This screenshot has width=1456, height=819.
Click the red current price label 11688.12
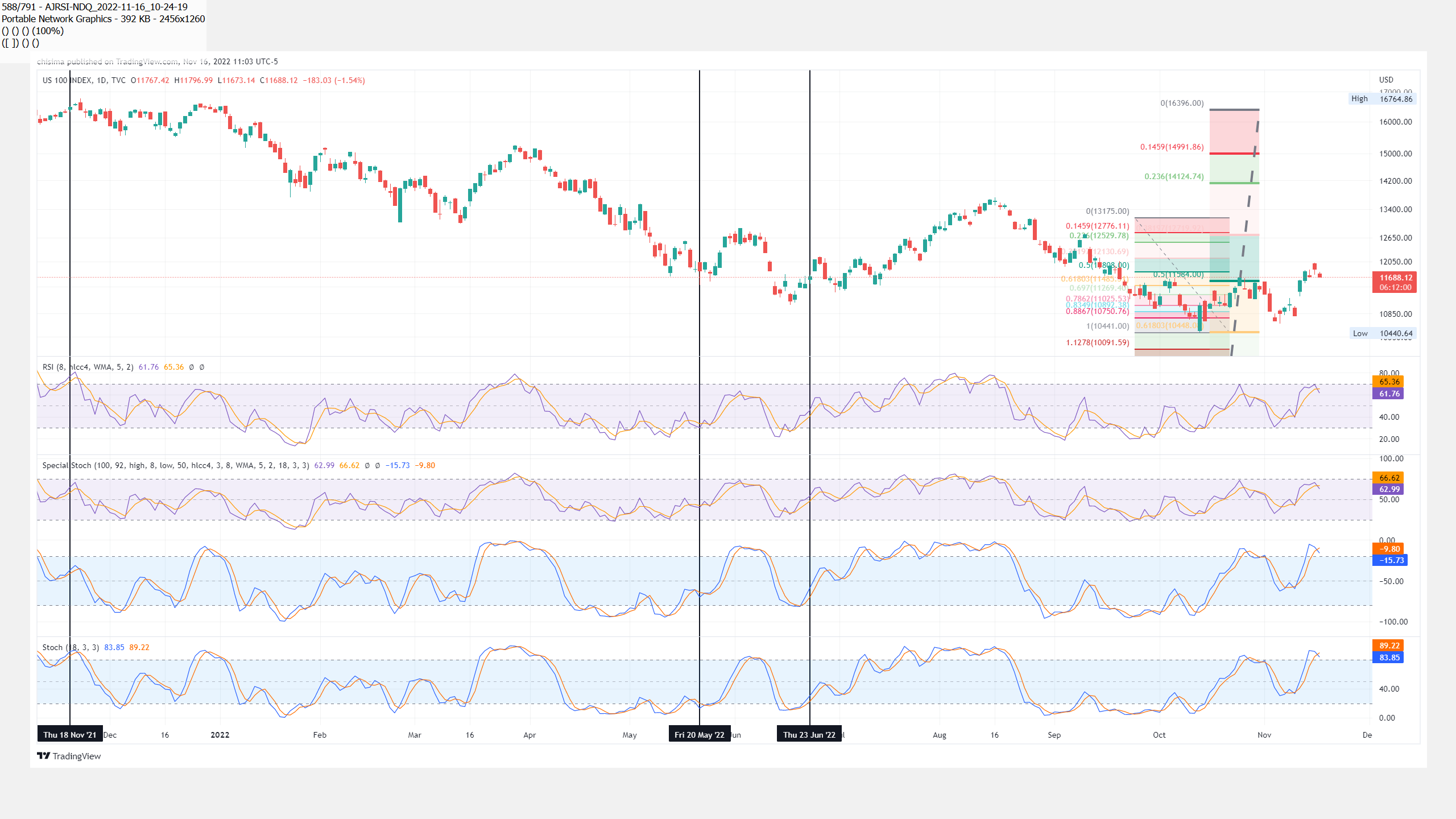tap(1395, 278)
